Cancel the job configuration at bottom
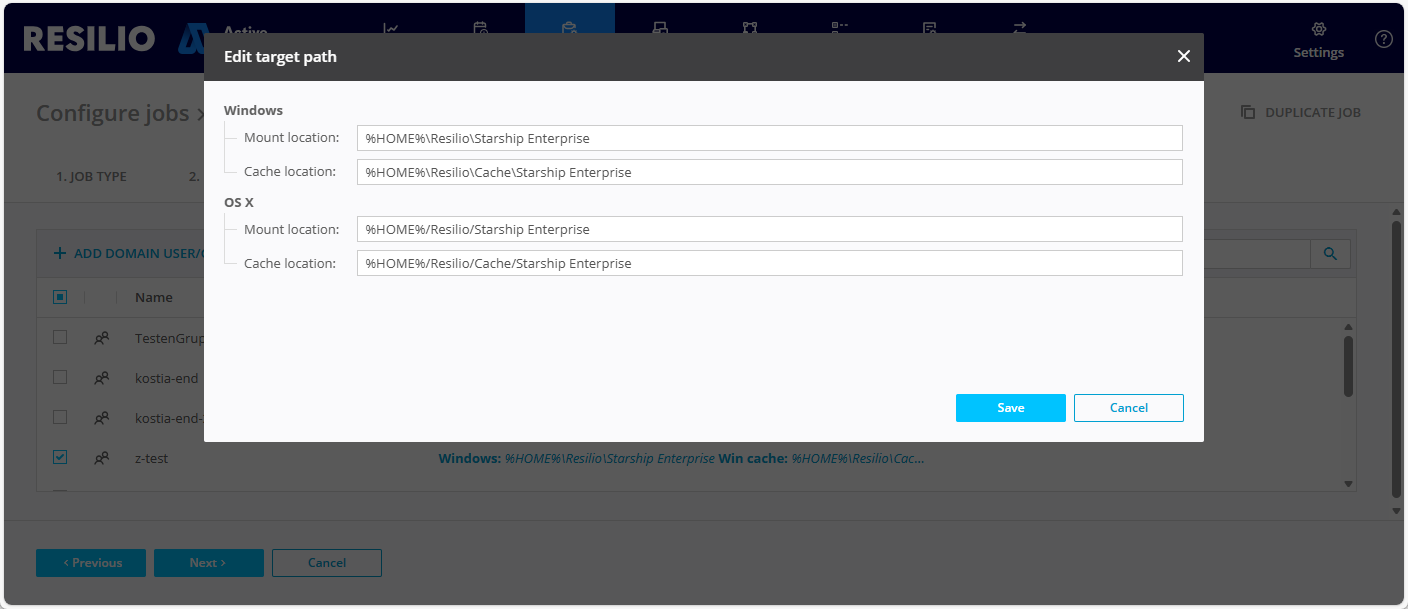This screenshot has width=1408, height=609. pyautogui.click(x=327, y=563)
